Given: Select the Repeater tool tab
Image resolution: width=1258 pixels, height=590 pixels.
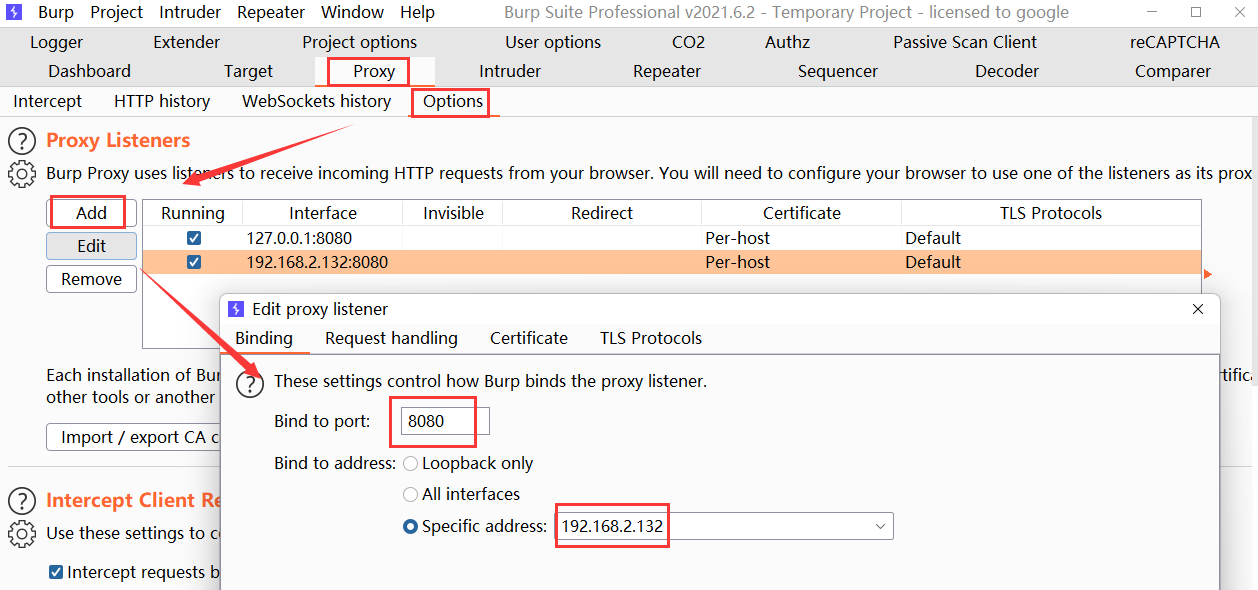Looking at the screenshot, I should point(667,71).
